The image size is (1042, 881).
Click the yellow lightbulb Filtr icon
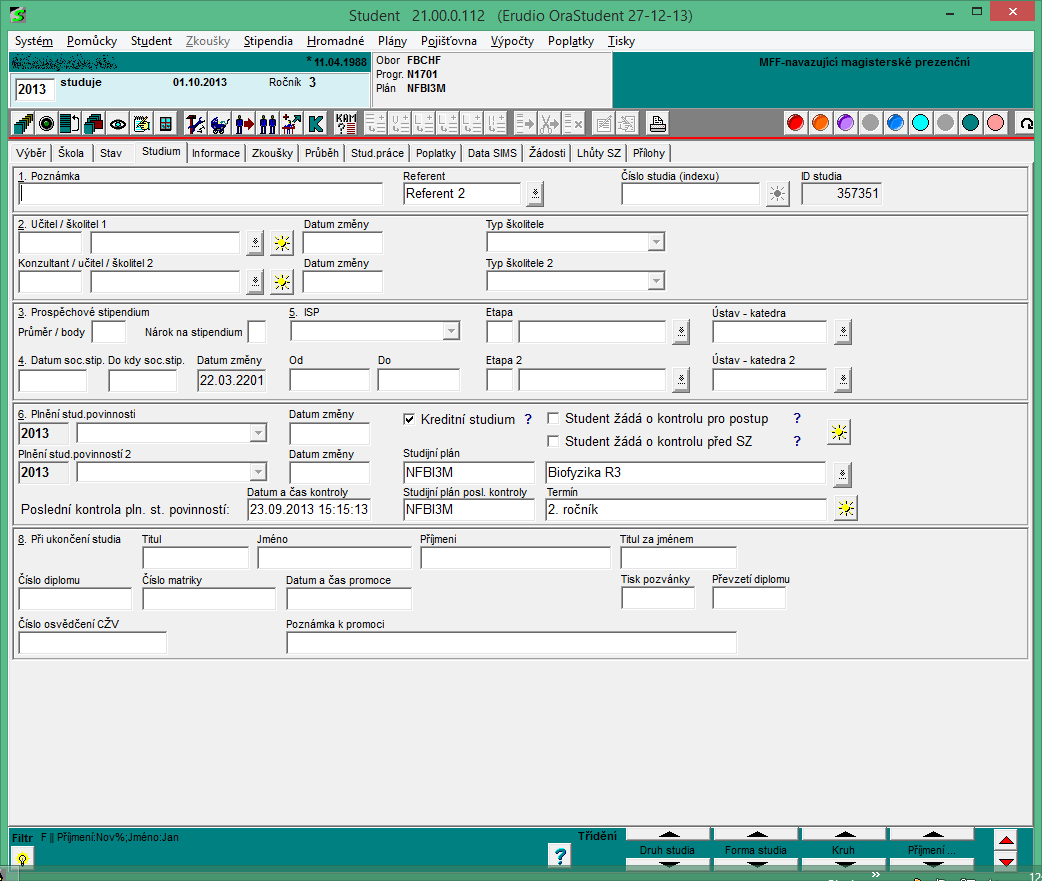20,857
